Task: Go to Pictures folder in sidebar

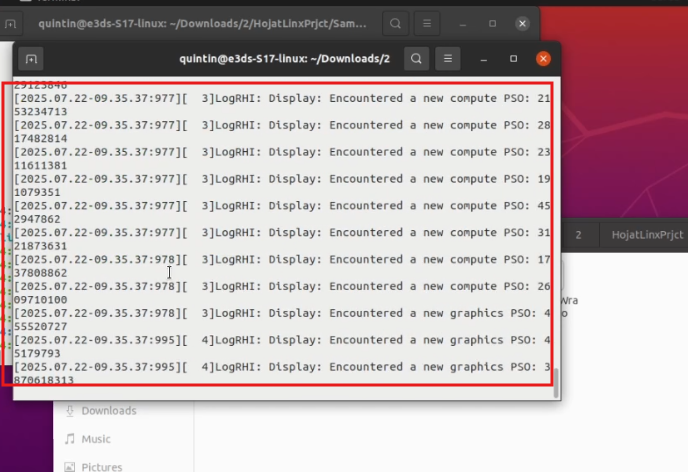Action: 101,466
